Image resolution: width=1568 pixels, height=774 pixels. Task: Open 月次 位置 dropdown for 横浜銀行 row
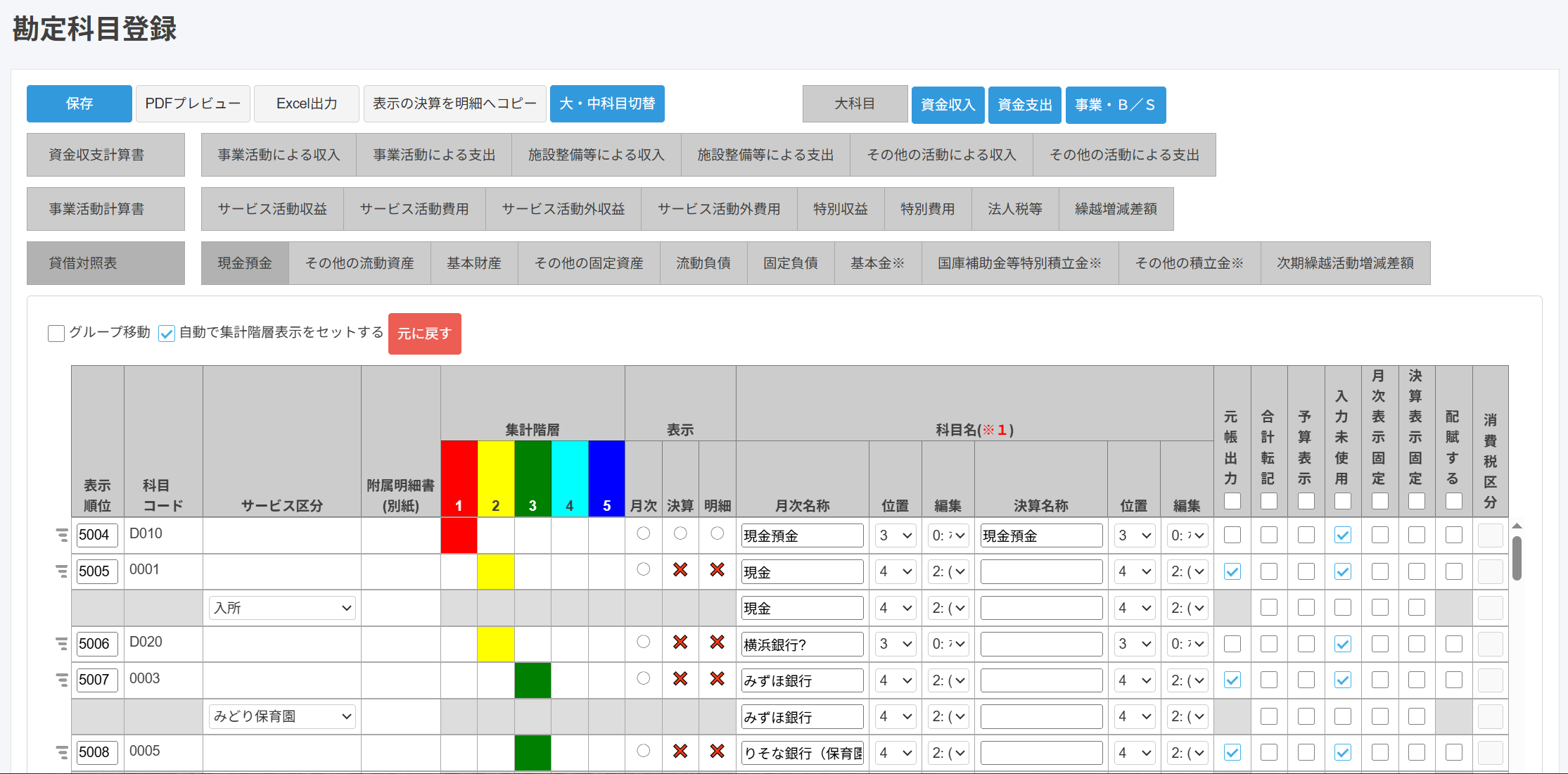pos(895,645)
